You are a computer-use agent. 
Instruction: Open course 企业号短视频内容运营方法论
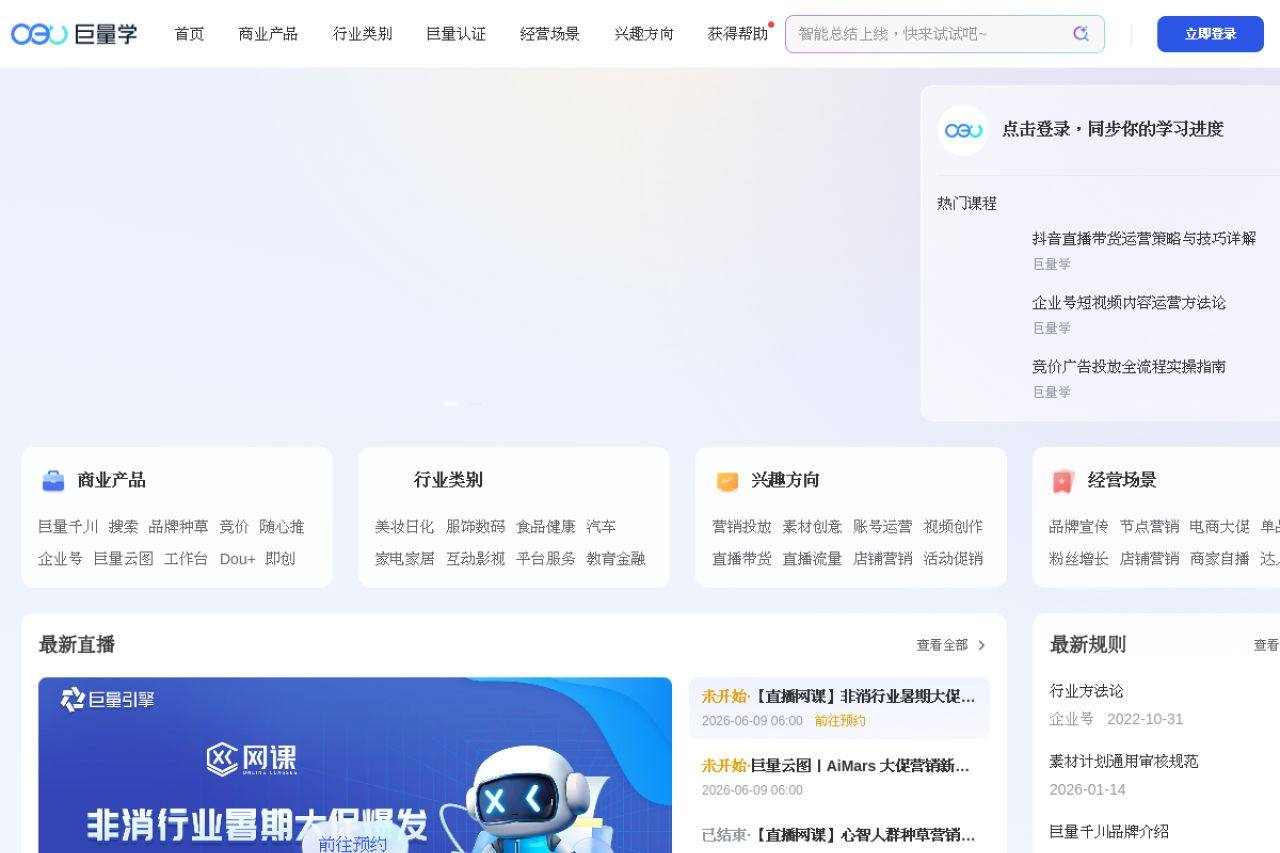(1129, 303)
